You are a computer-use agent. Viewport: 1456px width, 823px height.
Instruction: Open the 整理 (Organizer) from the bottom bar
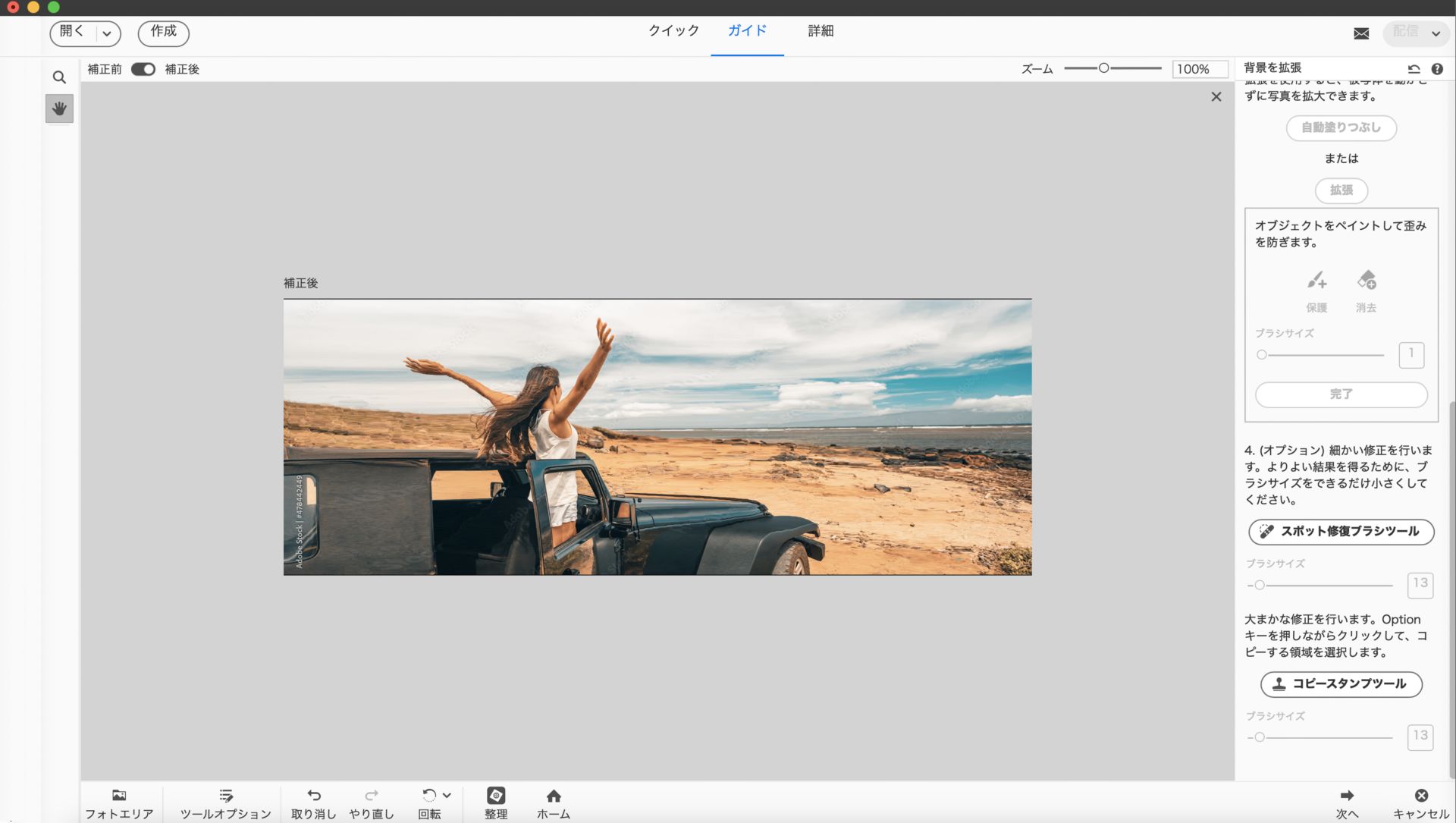tap(496, 803)
